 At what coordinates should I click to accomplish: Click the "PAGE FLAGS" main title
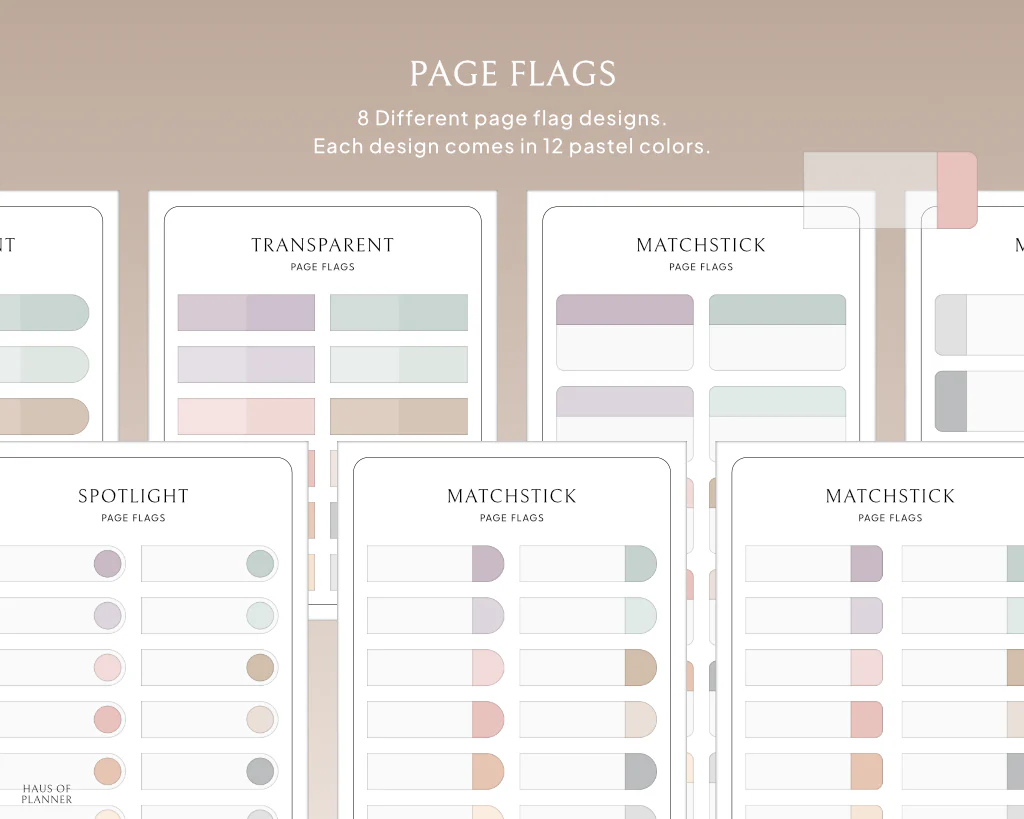pyautogui.click(x=512, y=74)
